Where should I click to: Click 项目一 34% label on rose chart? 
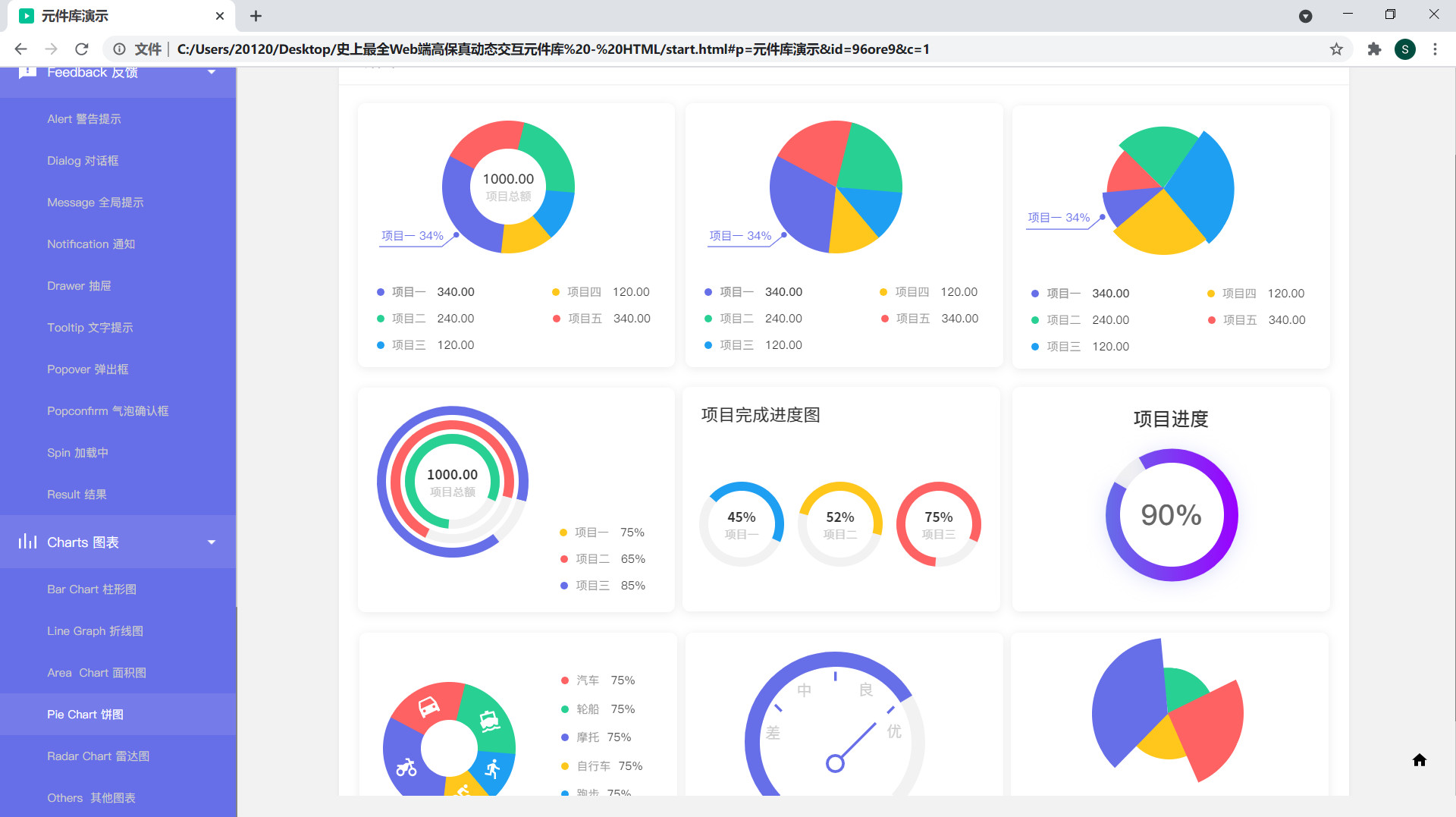[x=1059, y=218]
